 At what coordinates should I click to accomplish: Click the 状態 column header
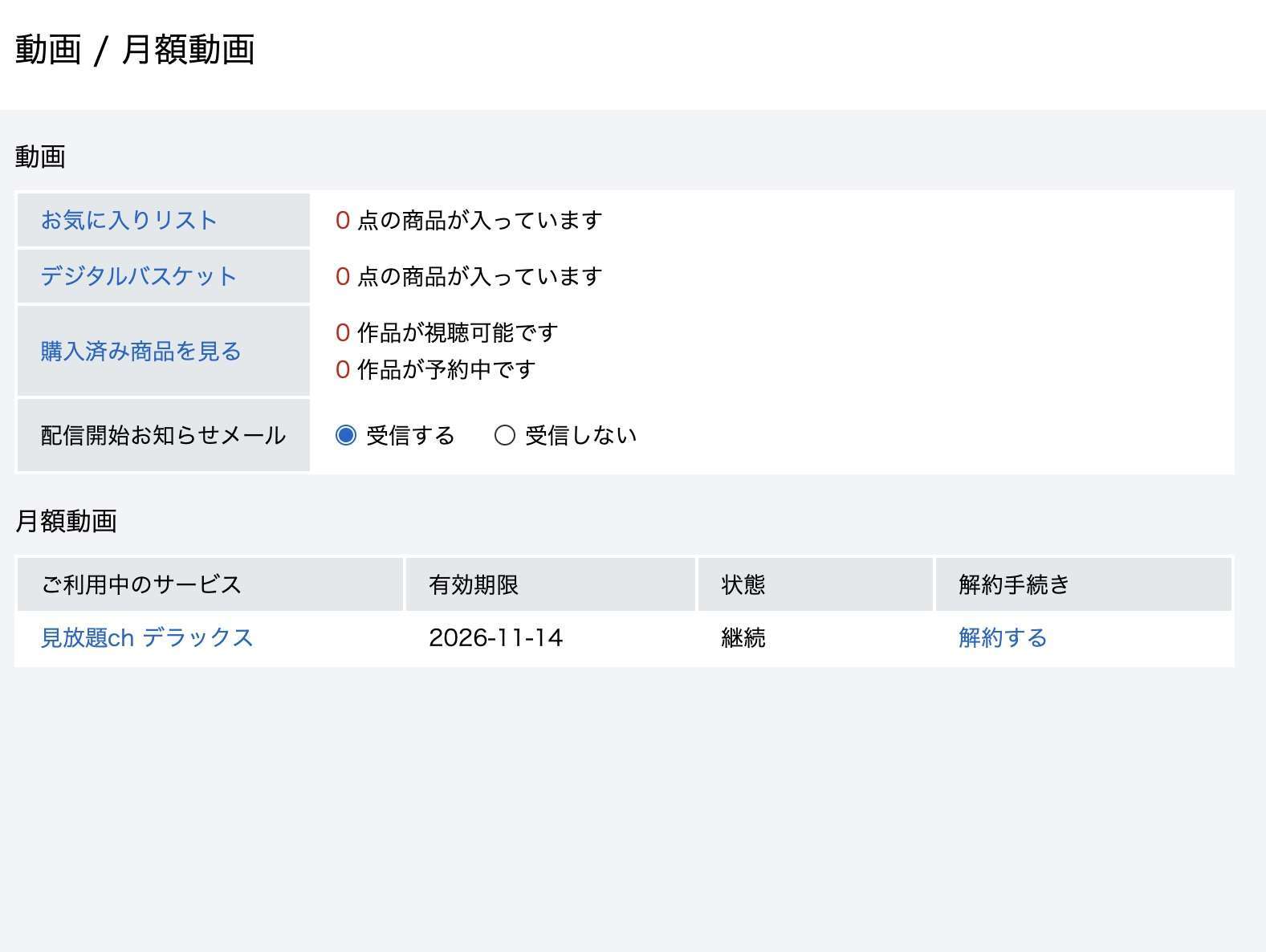click(x=816, y=584)
